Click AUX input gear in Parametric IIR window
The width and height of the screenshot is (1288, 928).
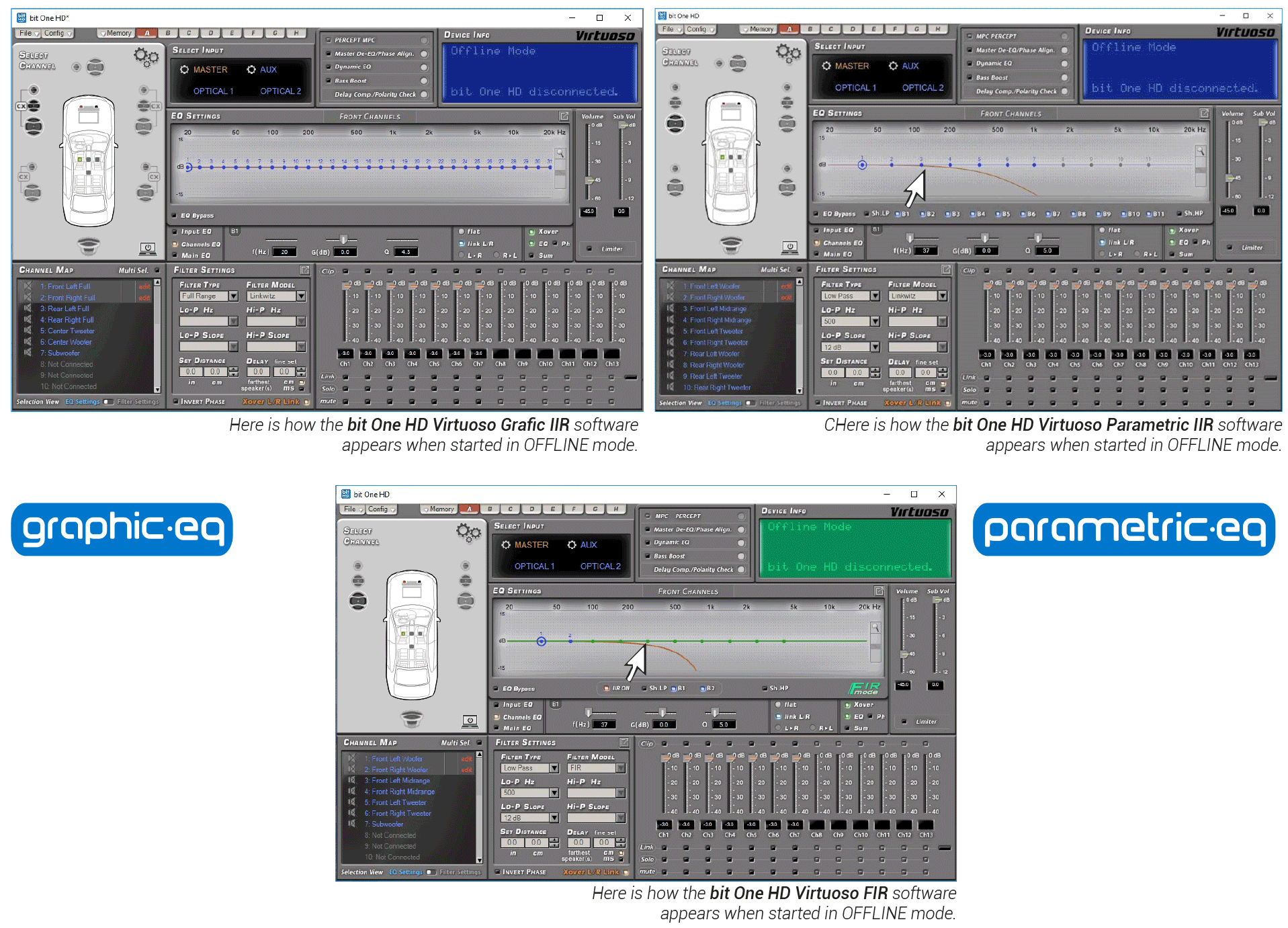893,66
